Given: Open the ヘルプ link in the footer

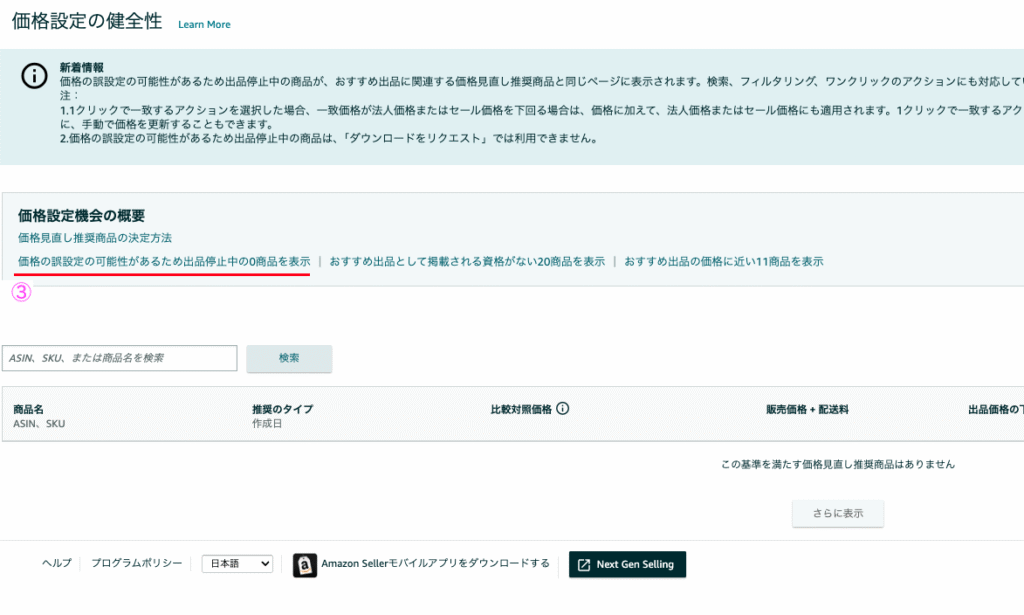Looking at the screenshot, I should (56, 564).
